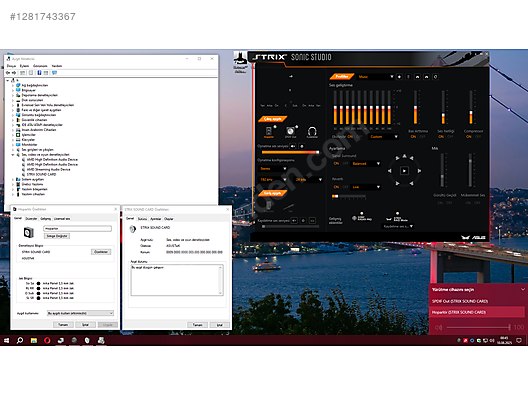Open recording settings gear icon in Sonic Studio

(303, 221)
